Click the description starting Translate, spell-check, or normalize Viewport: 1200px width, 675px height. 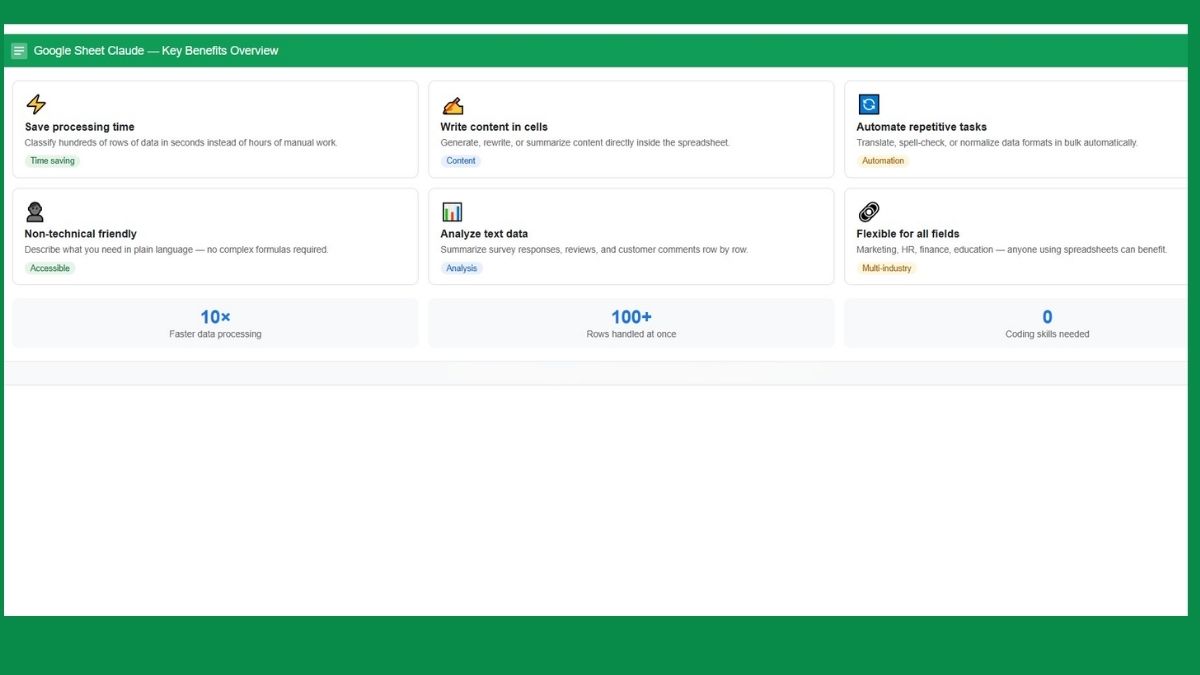click(x=997, y=143)
